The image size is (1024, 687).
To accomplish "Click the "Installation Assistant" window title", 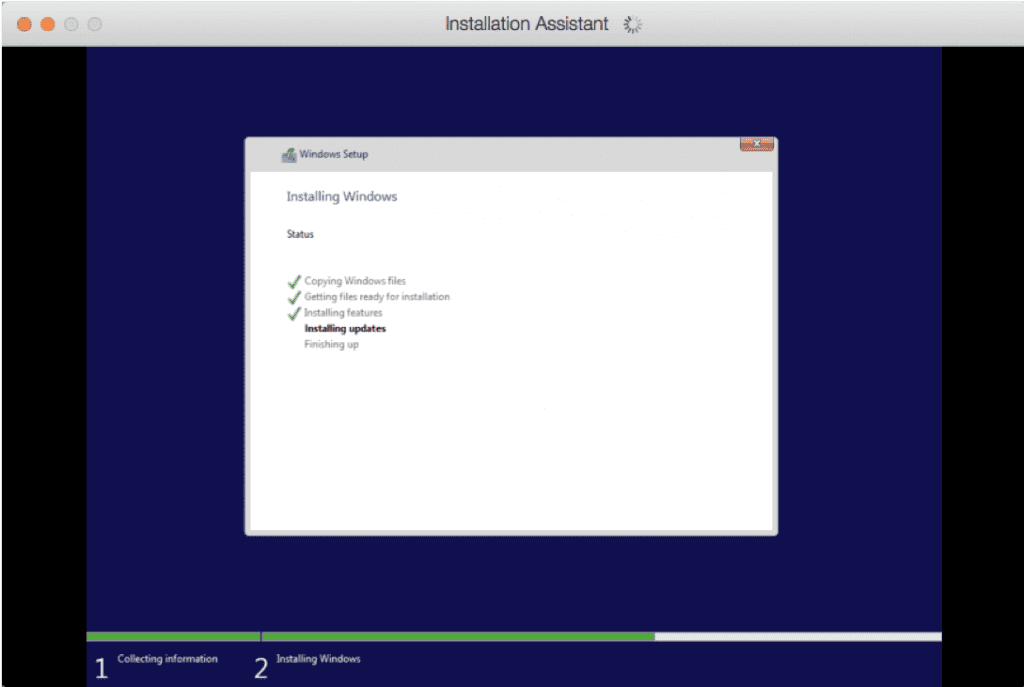I will click(526, 24).
